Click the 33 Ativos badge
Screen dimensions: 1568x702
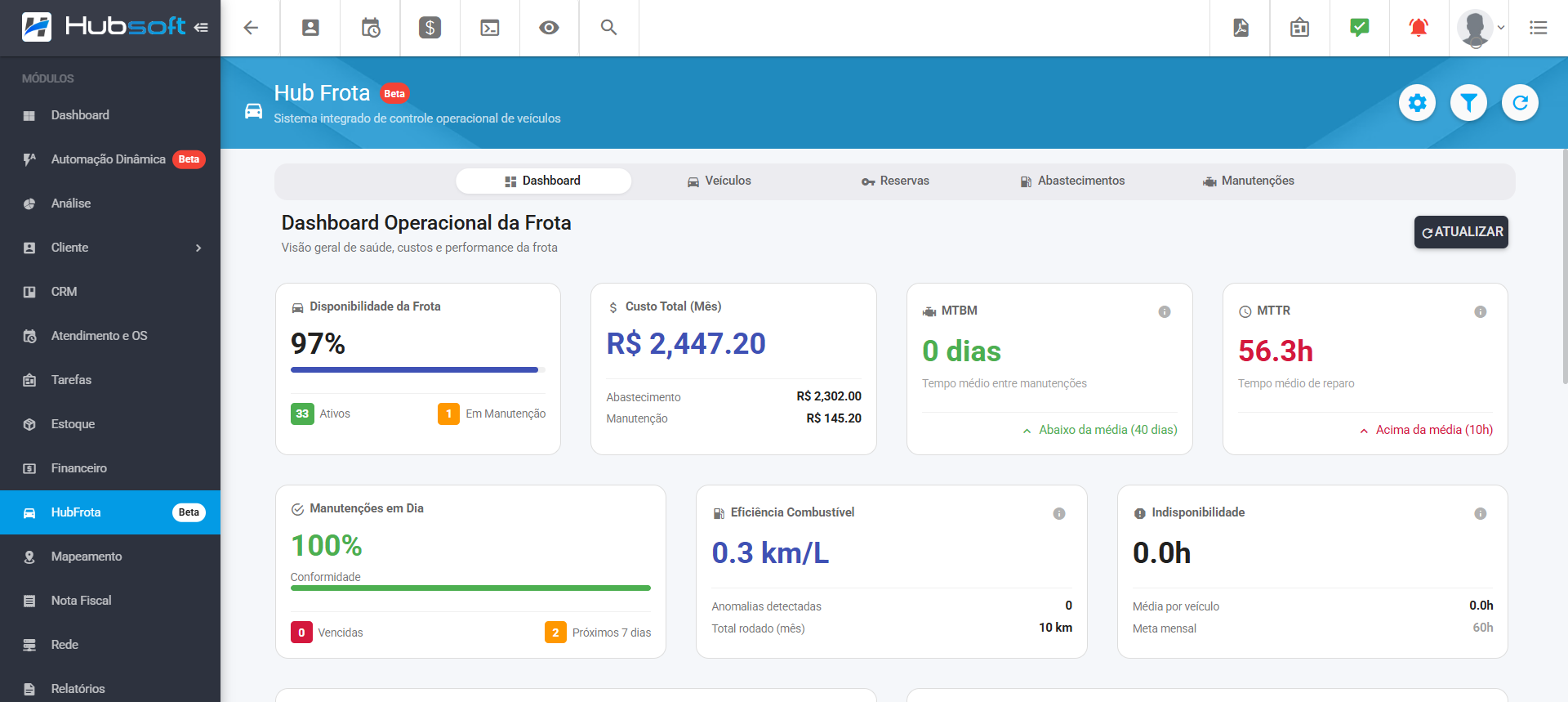pyautogui.click(x=302, y=414)
